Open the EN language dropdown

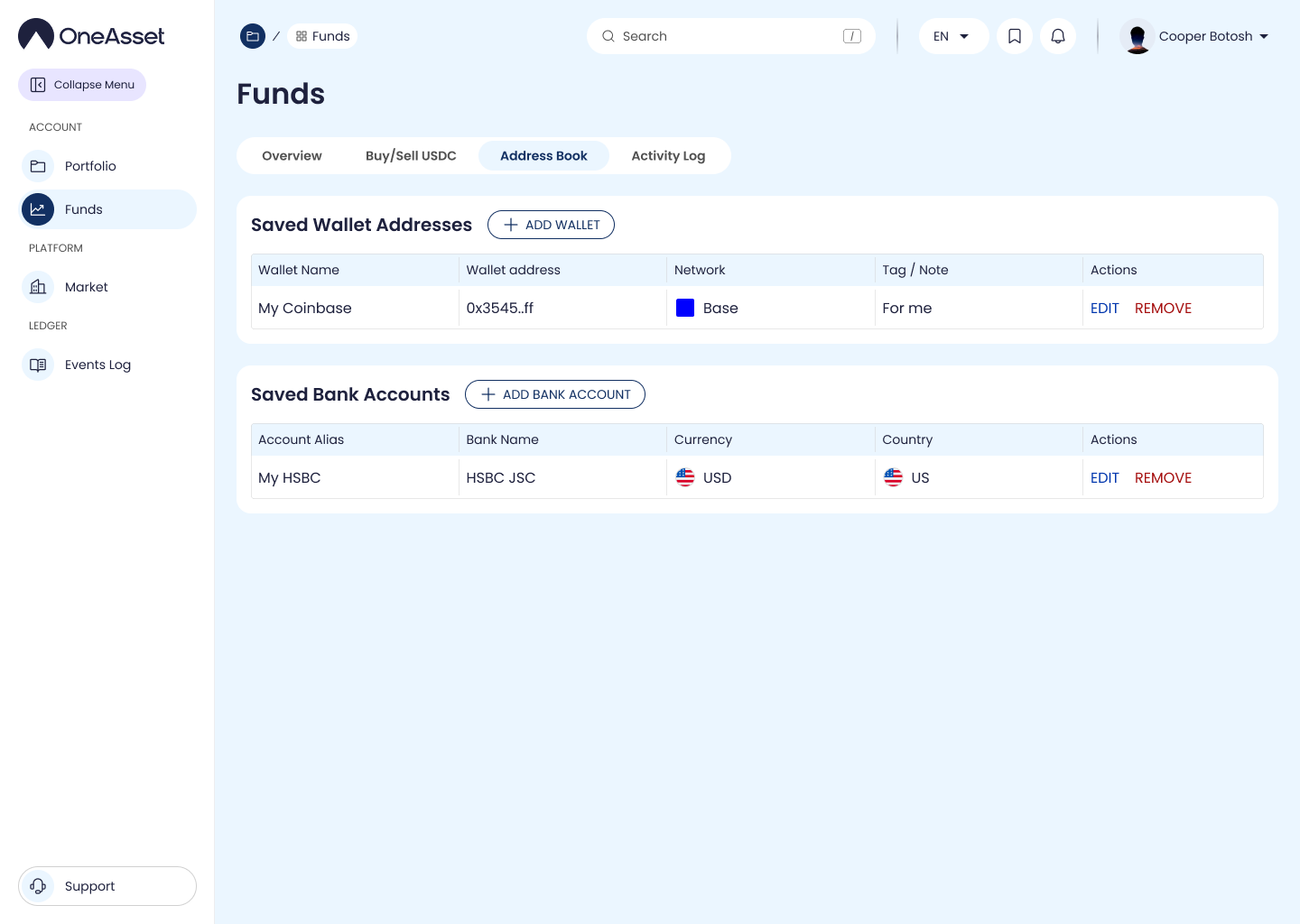[953, 36]
